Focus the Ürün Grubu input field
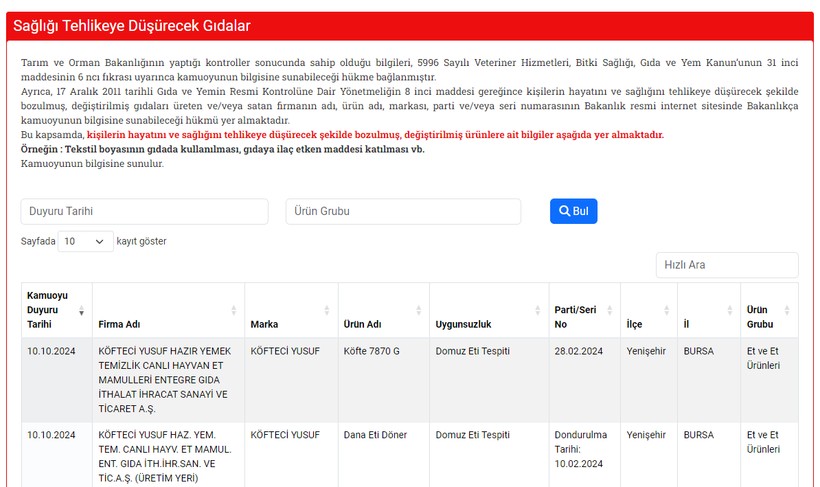This screenshot has height=487, width=820. click(x=403, y=211)
